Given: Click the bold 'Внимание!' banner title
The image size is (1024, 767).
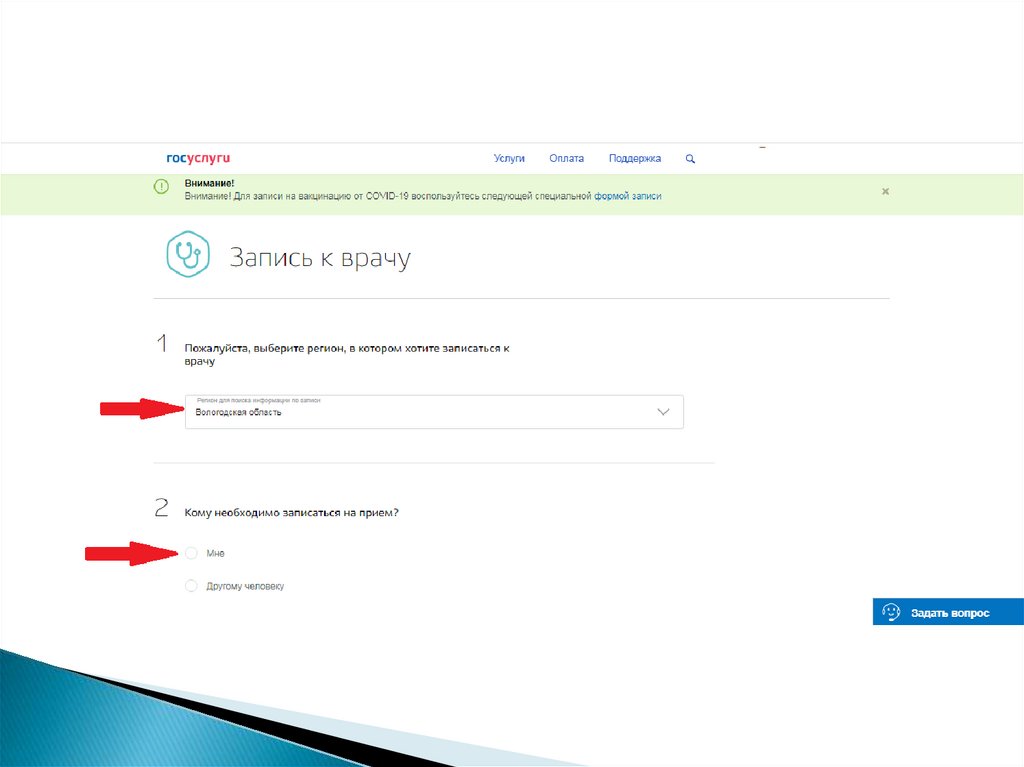Looking at the screenshot, I should coord(209,184).
